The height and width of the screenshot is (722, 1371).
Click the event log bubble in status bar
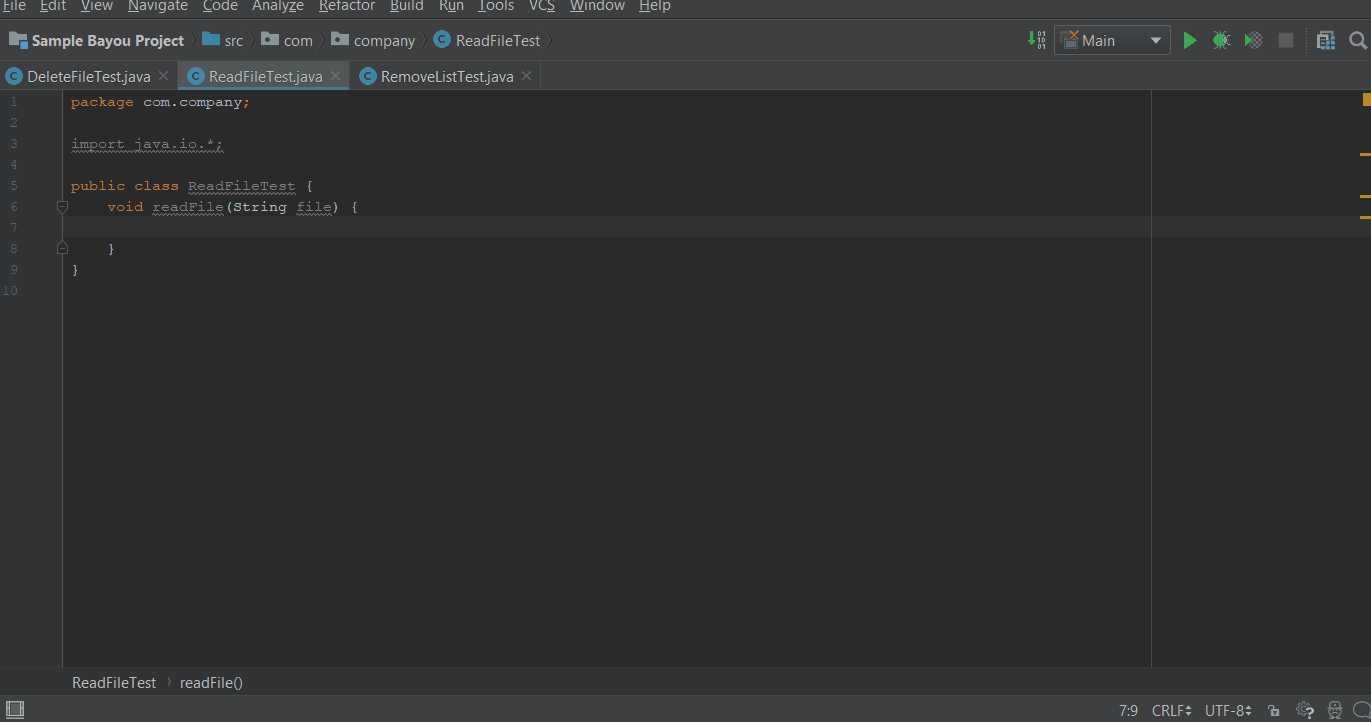pyautogui.click(x=1362, y=711)
